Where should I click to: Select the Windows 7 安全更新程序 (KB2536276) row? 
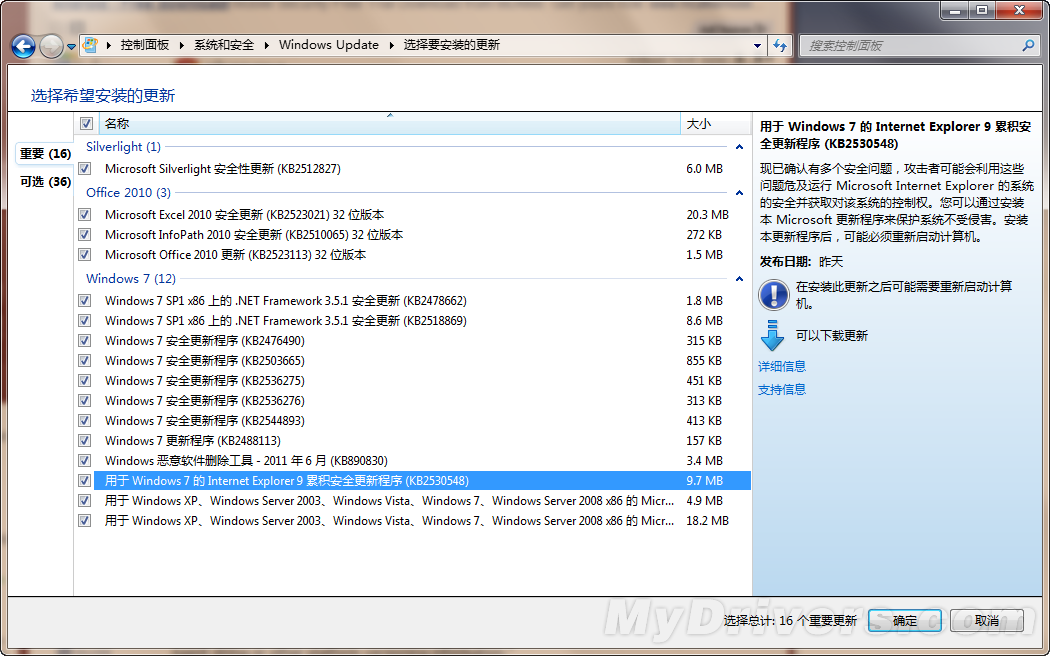(x=422, y=401)
